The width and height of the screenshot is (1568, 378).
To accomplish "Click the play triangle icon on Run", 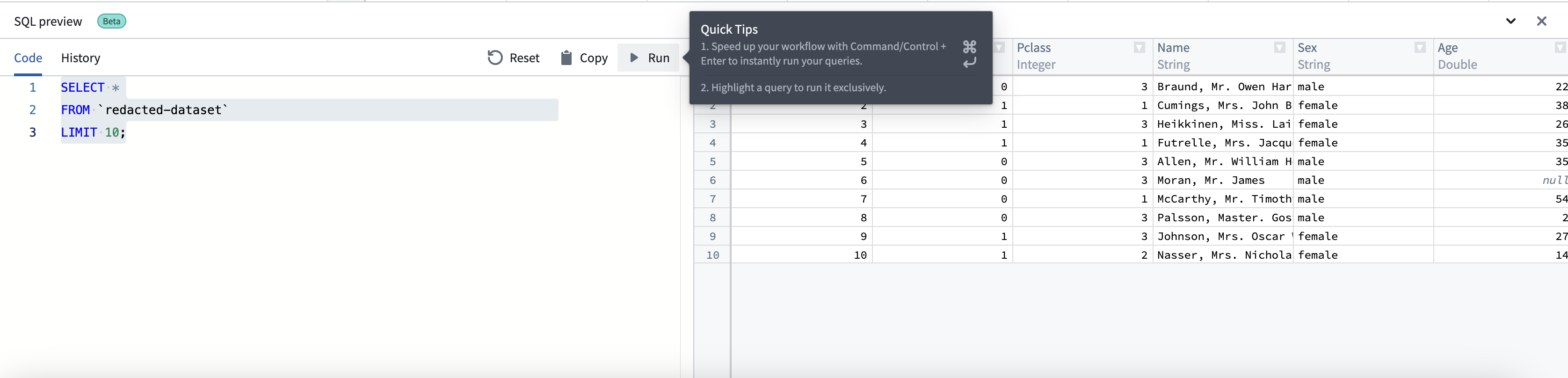I will (634, 58).
